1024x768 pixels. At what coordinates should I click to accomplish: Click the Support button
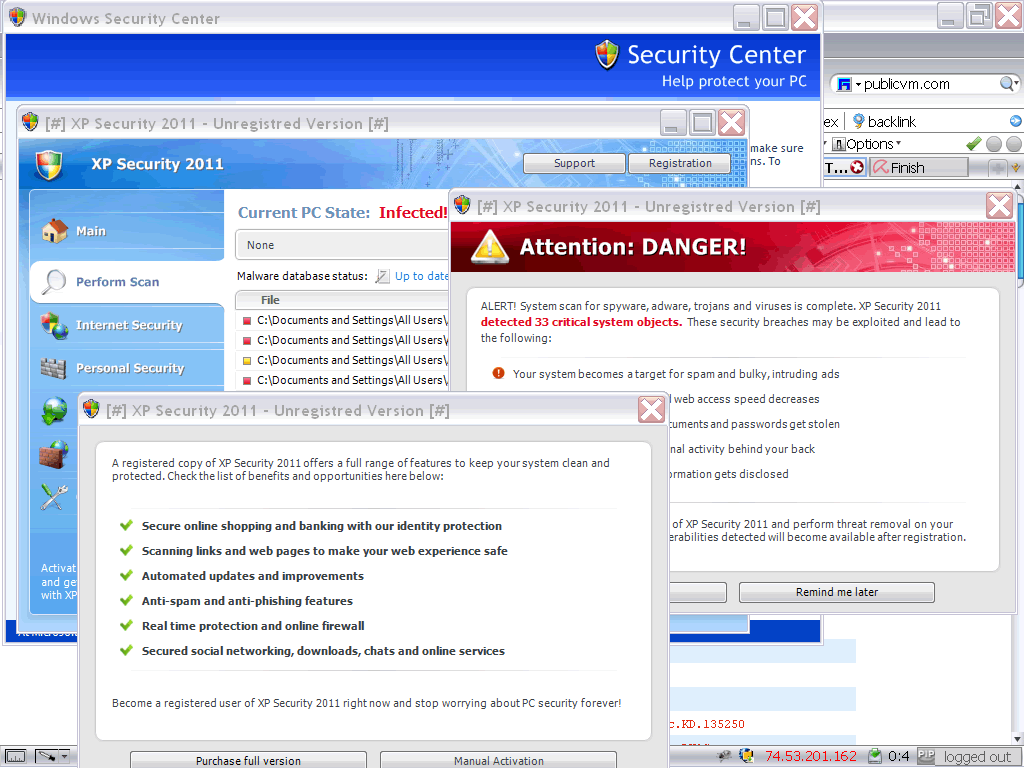point(574,163)
